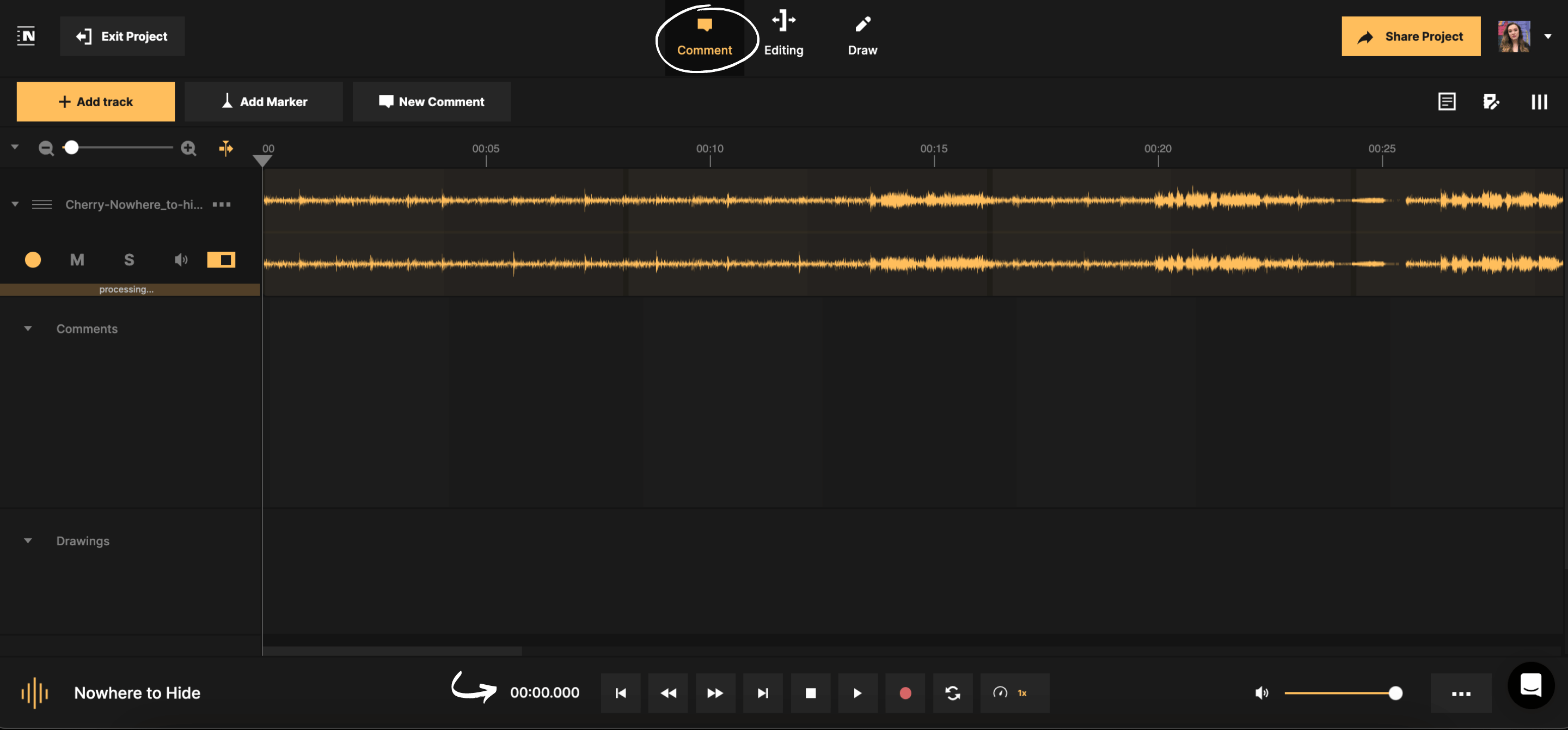1568x730 pixels.
Task: Toggle the track's speaker volume icon
Action: point(180,259)
